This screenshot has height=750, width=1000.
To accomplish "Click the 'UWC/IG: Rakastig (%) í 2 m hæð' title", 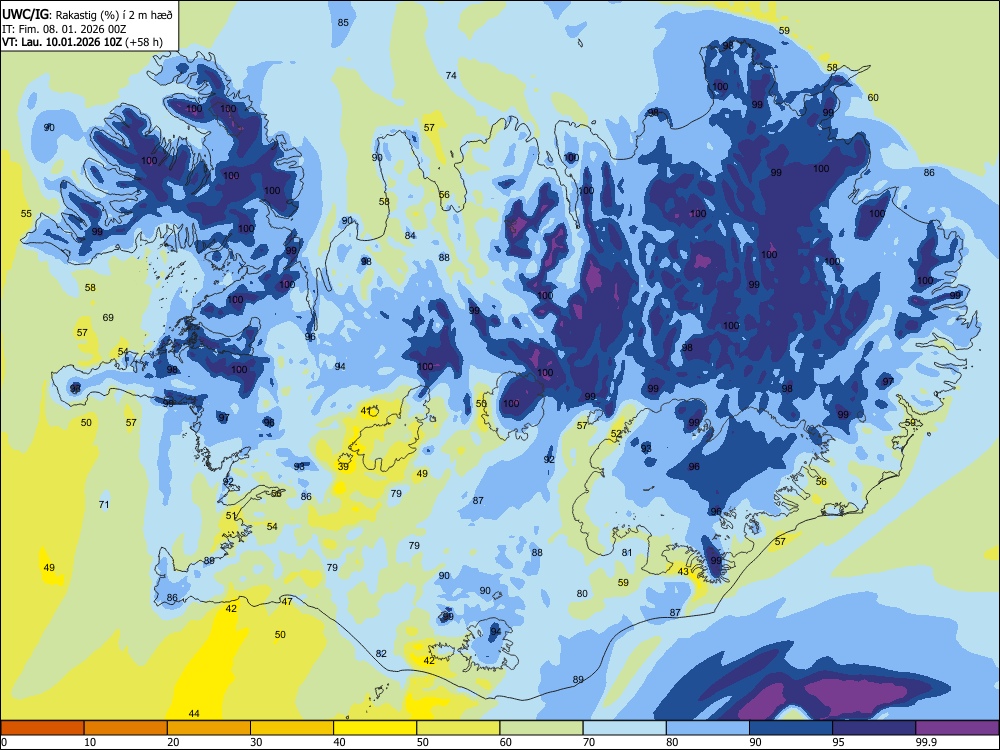I will pyautogui.click(x=87, y=14).
